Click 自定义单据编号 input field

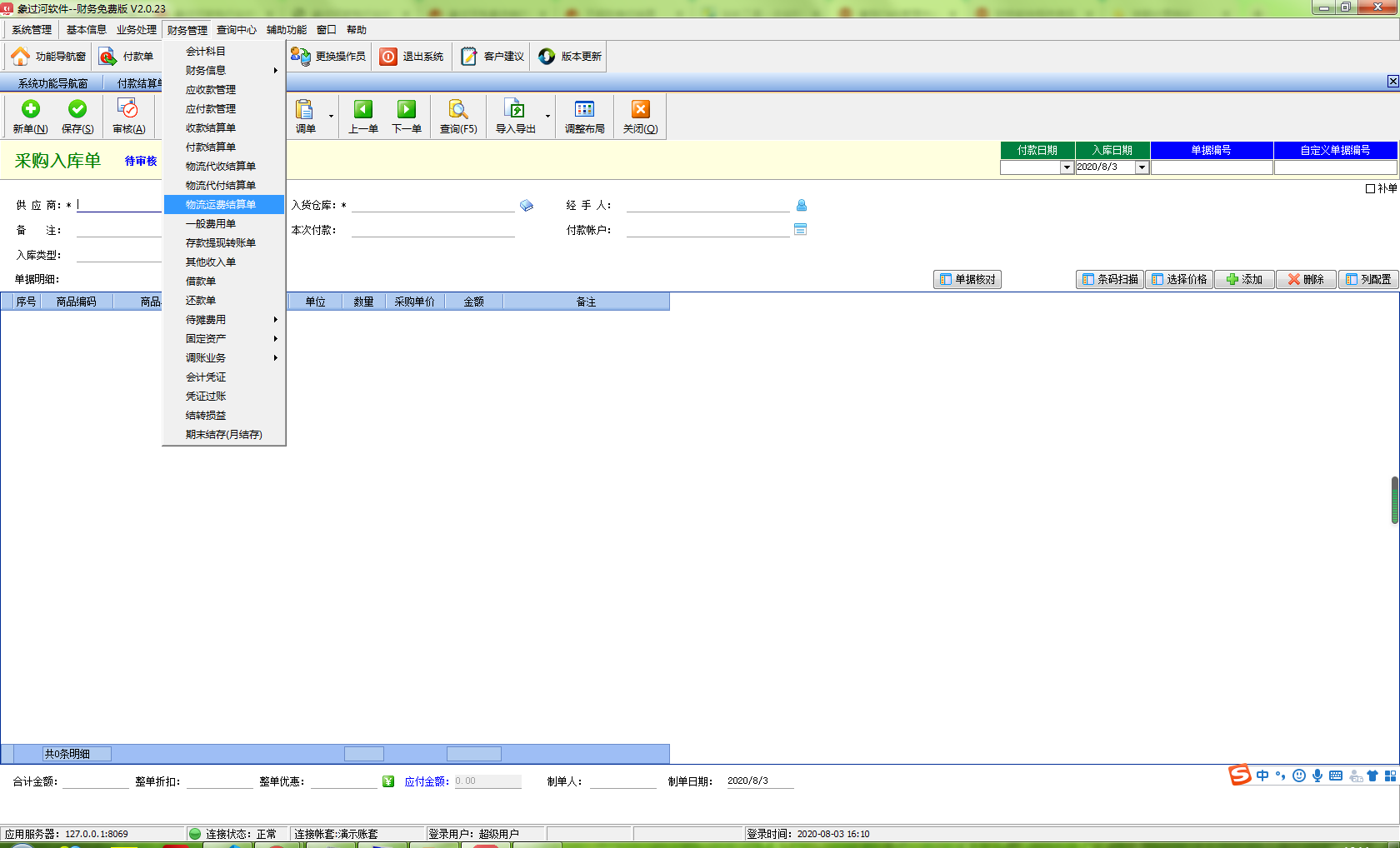pyautogui.click(x=1335, y=167)
